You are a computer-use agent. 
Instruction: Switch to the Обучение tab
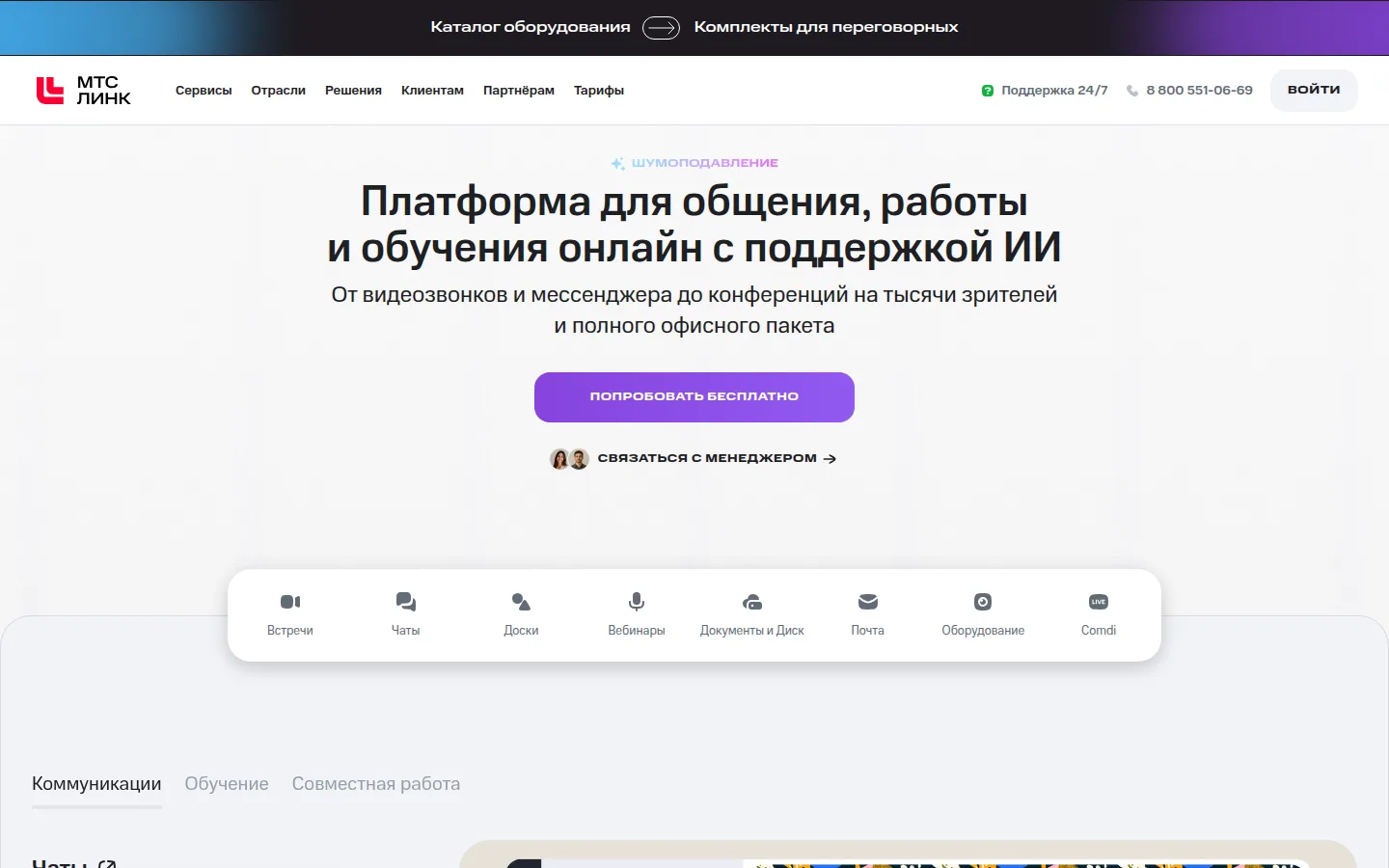pos(227,784)
